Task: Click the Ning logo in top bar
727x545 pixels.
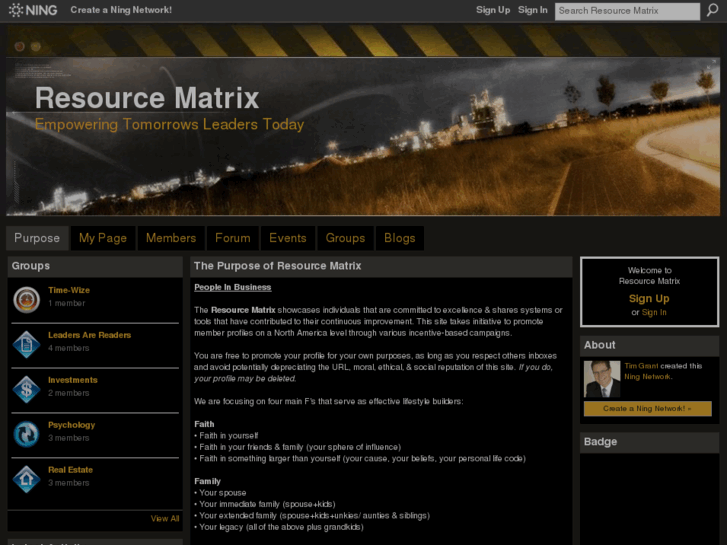Action: 33,10
